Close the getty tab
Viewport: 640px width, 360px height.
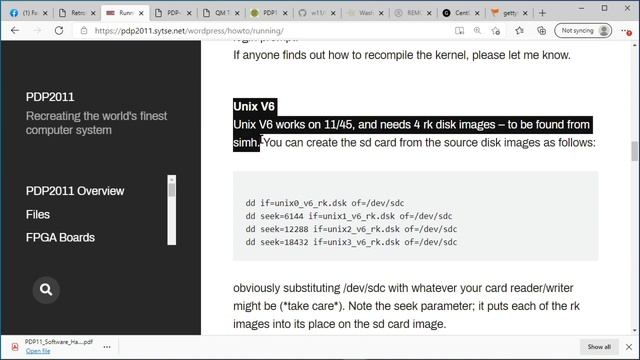(525, 13)
